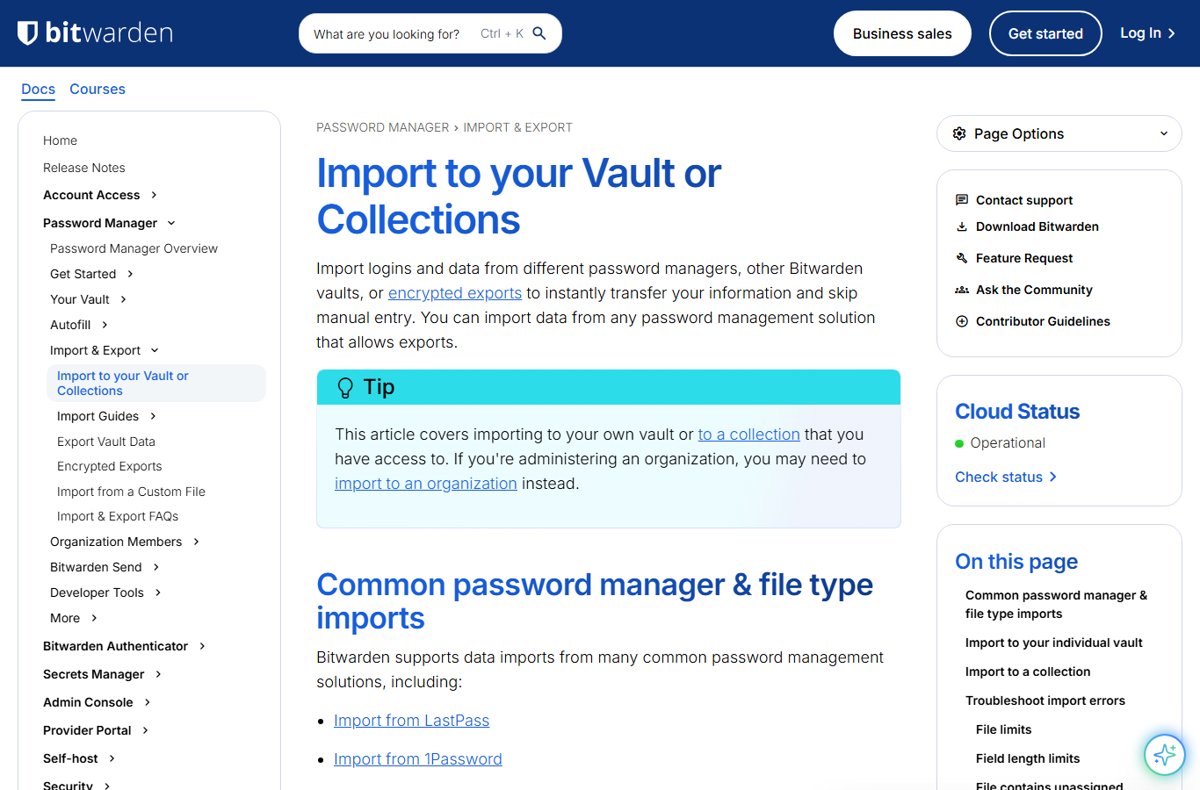Click the Page Options gear icon
This screenshot has height=790, width=1200.
click(959, 134)
